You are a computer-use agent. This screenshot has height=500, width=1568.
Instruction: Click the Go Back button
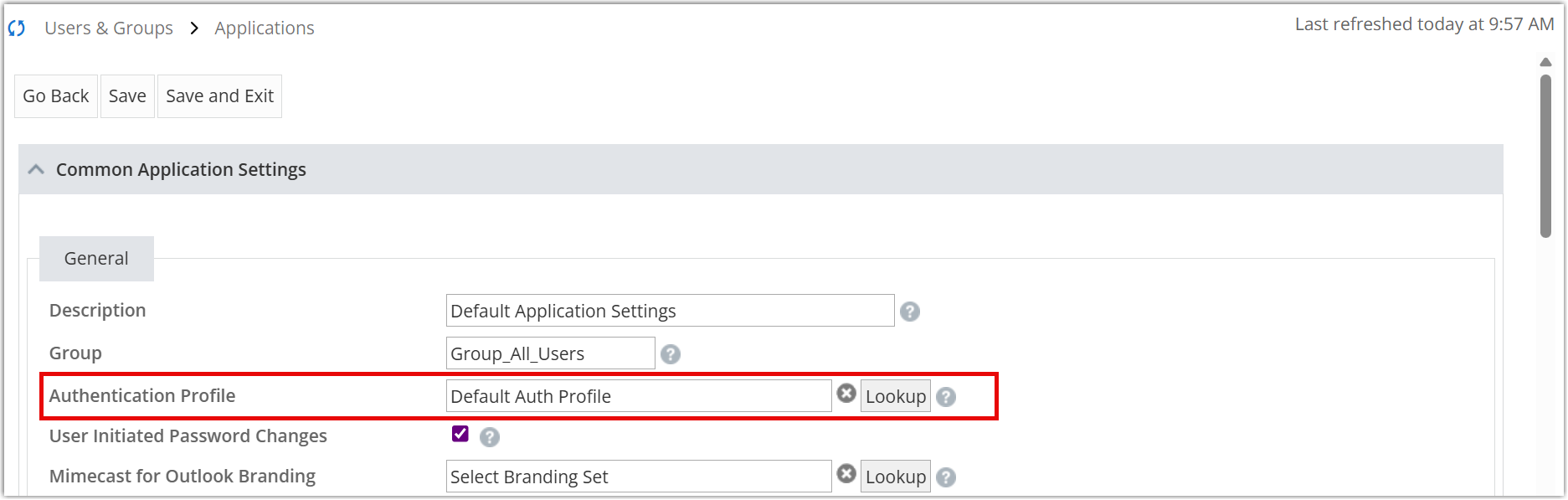(x=55, y=95)
